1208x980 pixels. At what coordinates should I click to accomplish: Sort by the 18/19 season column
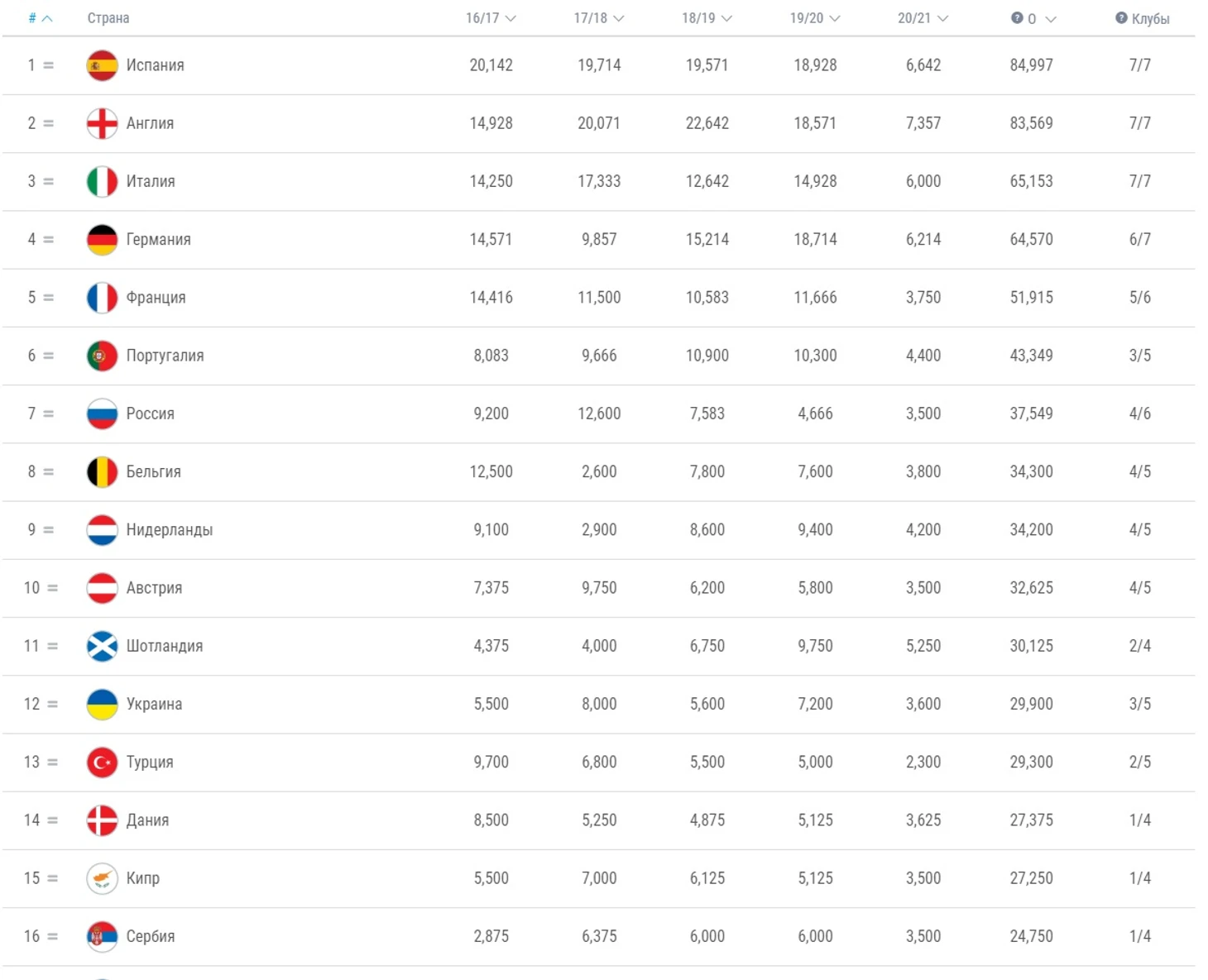(707, 18)
